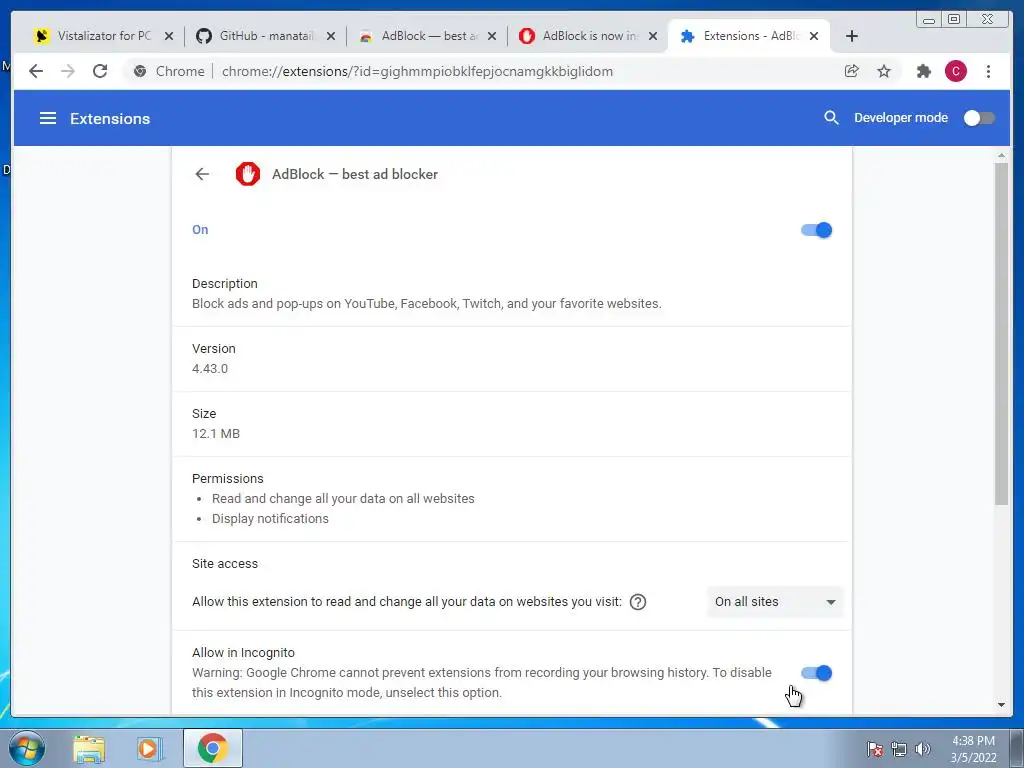Click the 'Allow in Incognito' heading
Screen dimensions: 1024x768
[x=243, y=652]
